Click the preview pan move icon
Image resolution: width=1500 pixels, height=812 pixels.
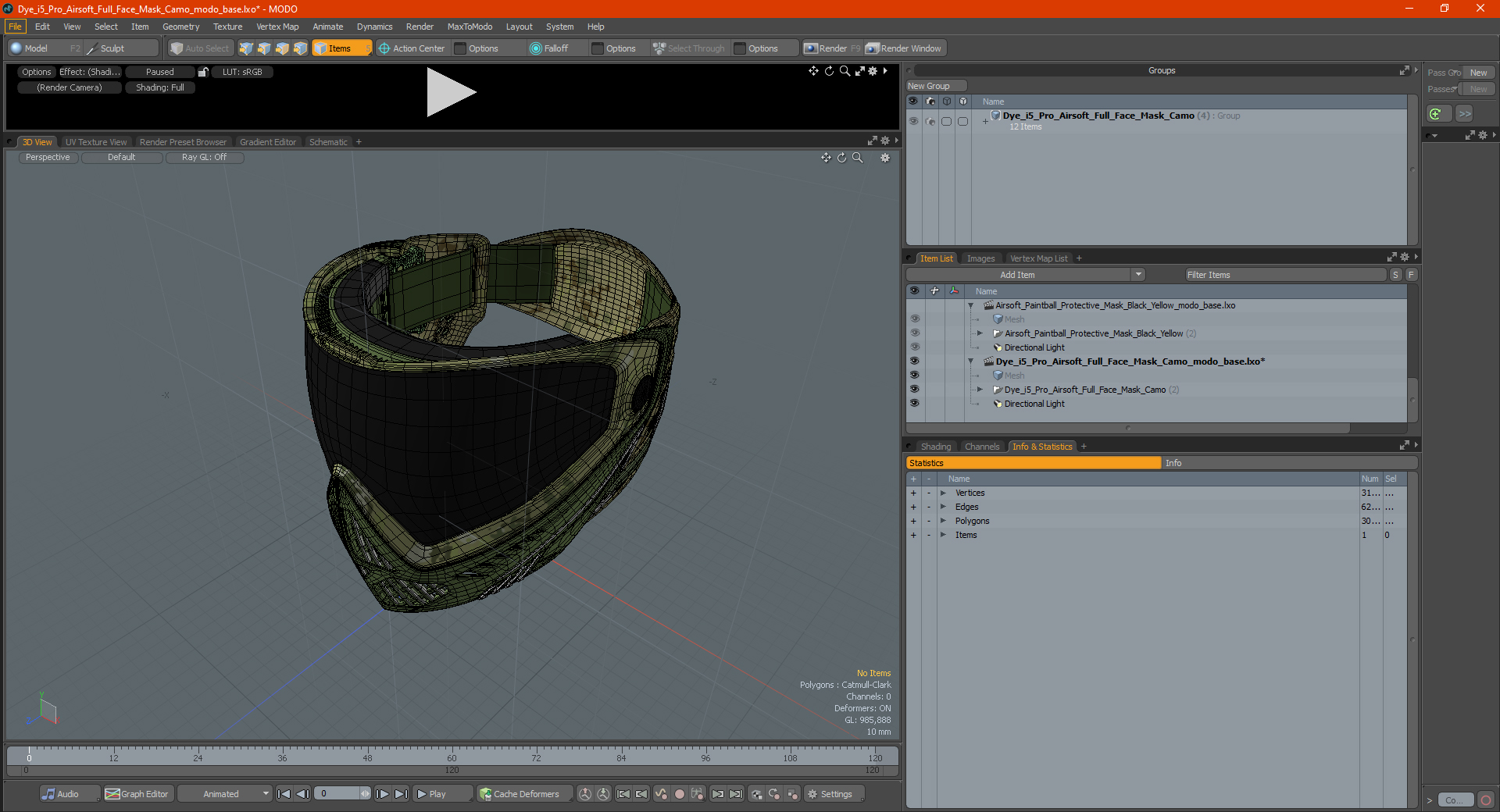coord(813,71)
